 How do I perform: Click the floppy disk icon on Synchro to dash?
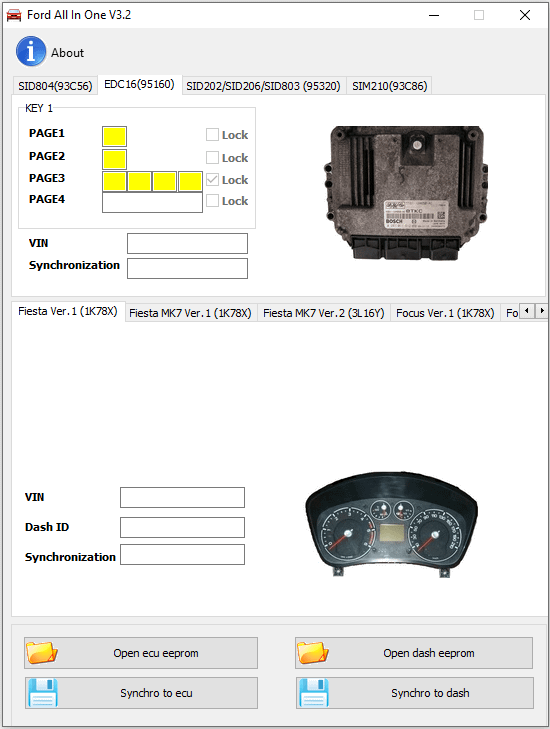pos(314,693)
